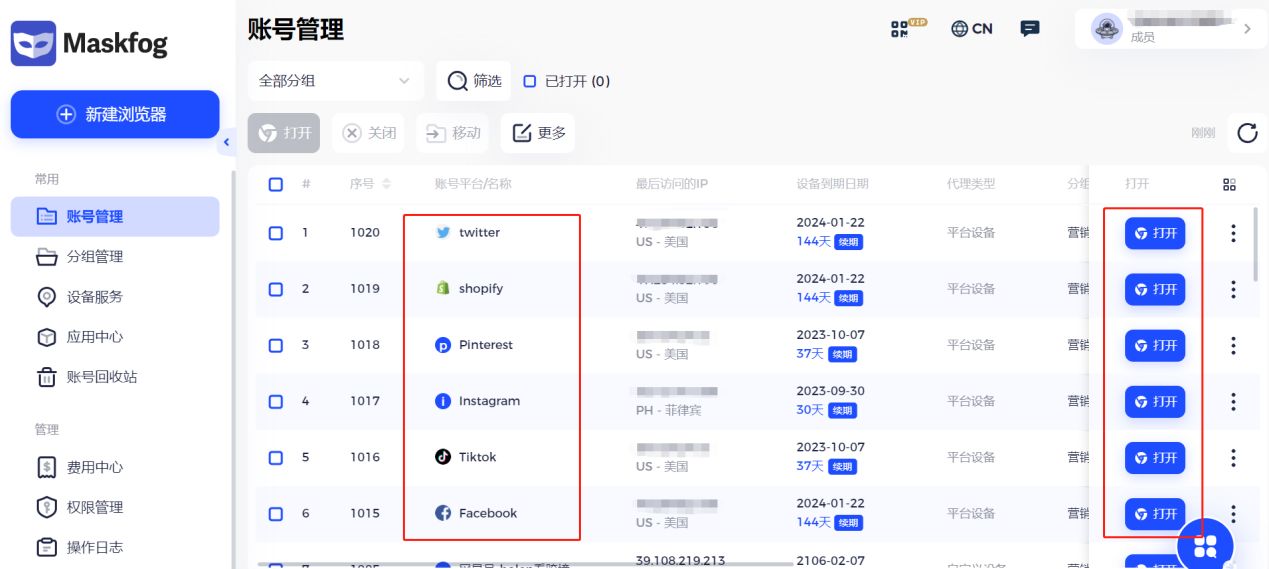Open more options for Tiktok row
The width and height of the screenshot is (1269, 569).
coord(1233,457)
